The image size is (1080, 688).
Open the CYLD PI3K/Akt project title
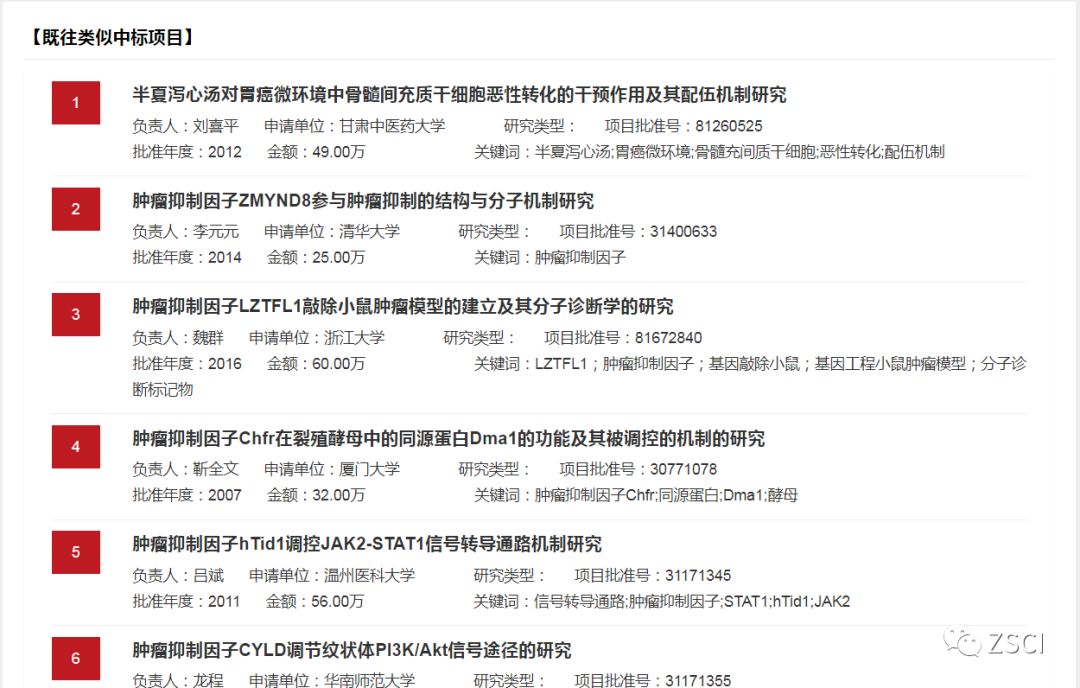point(352,651)
